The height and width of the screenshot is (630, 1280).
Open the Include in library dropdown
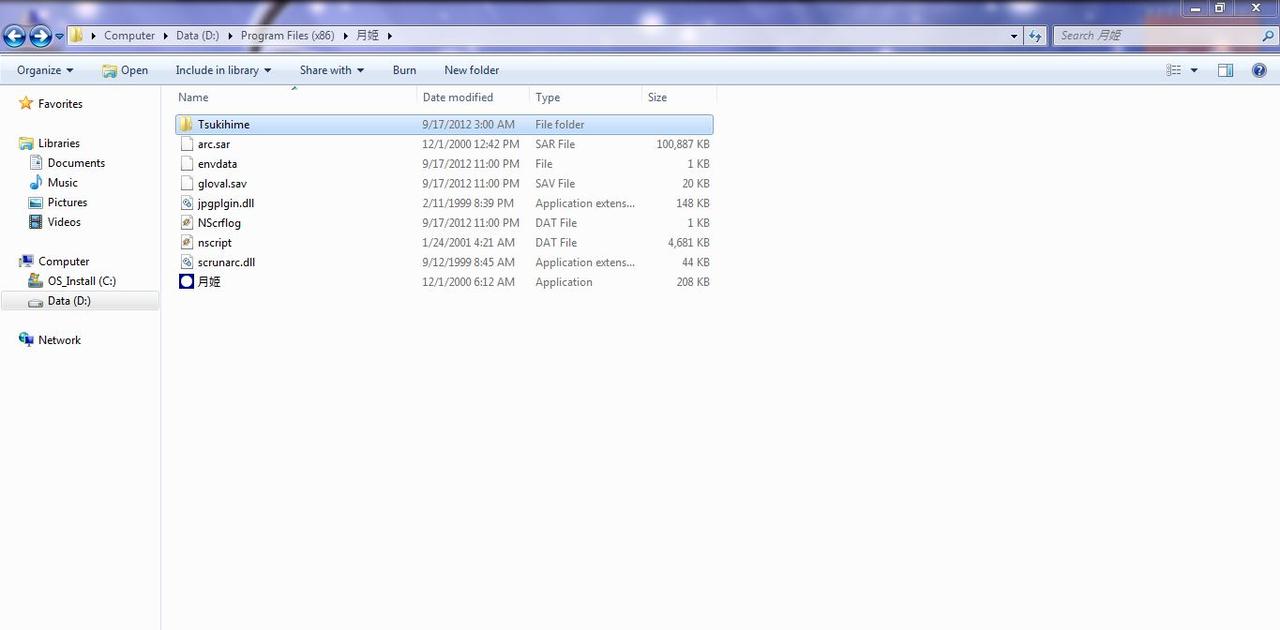223,70
